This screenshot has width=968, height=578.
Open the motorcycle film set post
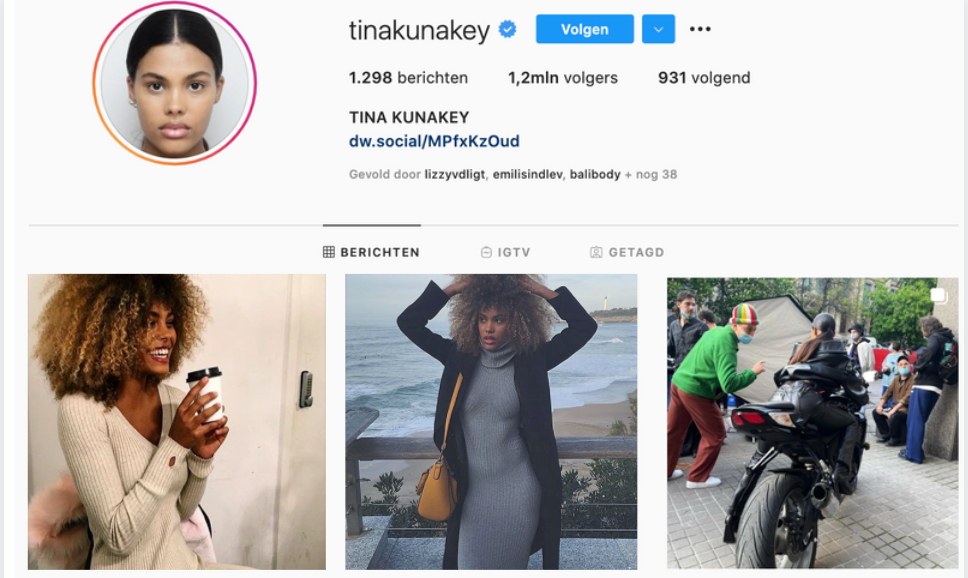pyautogui.click(x=812, y=423)
